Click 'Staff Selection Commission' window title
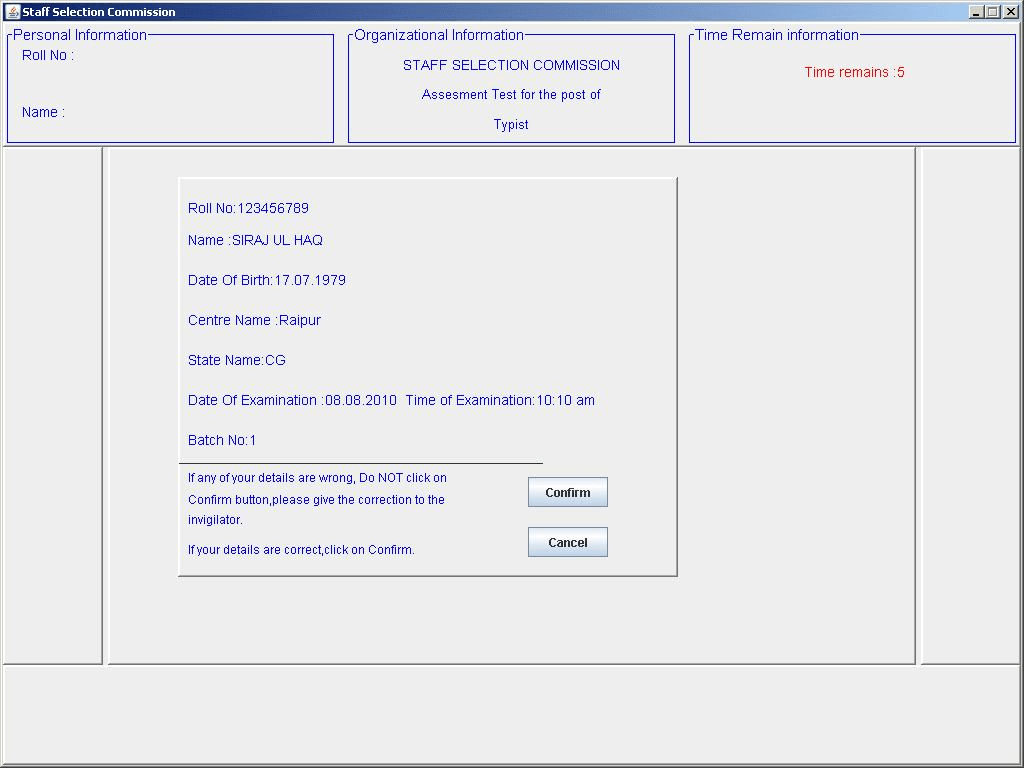 pyautogui.click(x=99, y=12)
